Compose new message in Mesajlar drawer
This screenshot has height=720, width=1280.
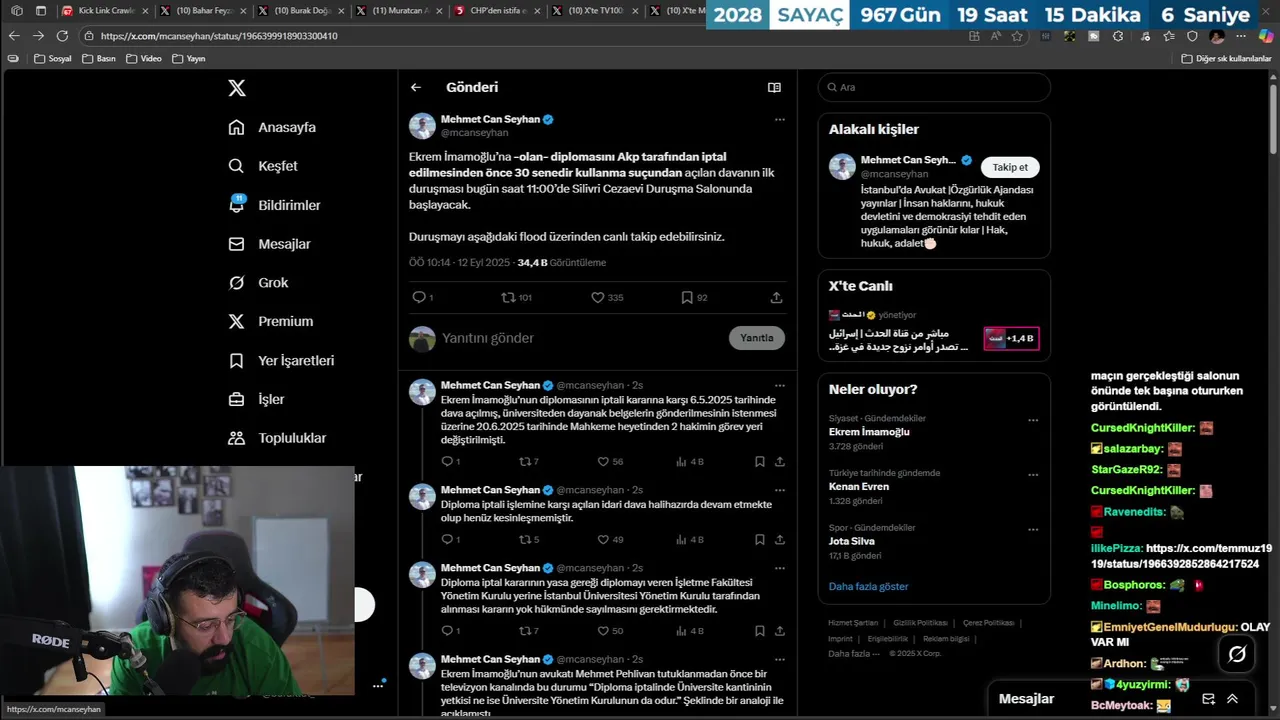pyautogui.click(x=1208, y=699)
